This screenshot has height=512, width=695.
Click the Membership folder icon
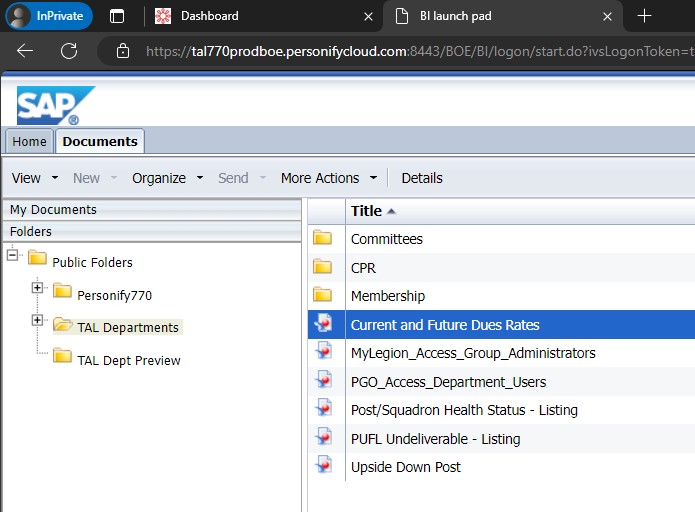pyautogui.click(x=322, y=294)
